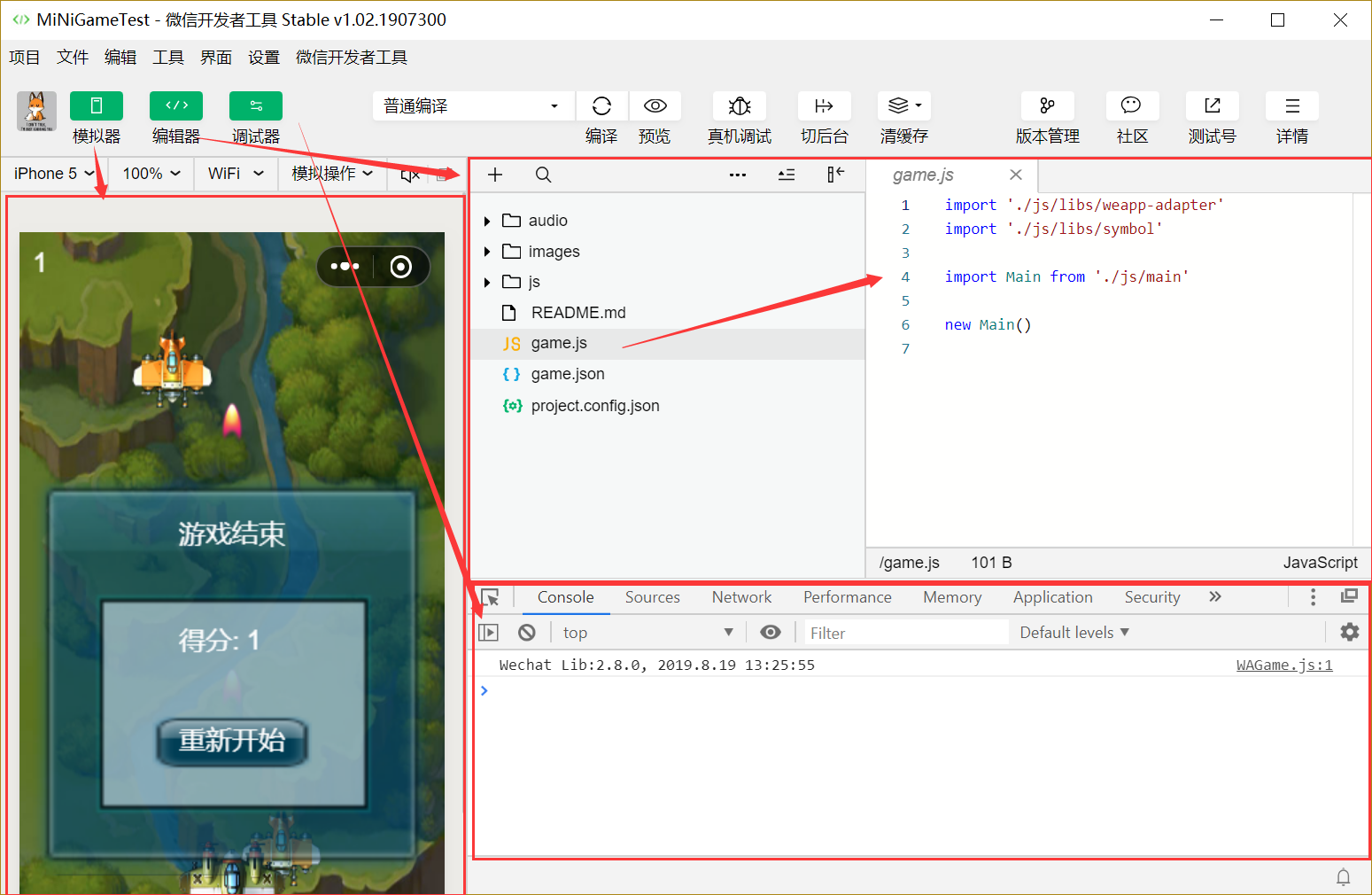Open the iPhone 5 device dropdown
This screenshot has width=1372, height=895.
54,174
